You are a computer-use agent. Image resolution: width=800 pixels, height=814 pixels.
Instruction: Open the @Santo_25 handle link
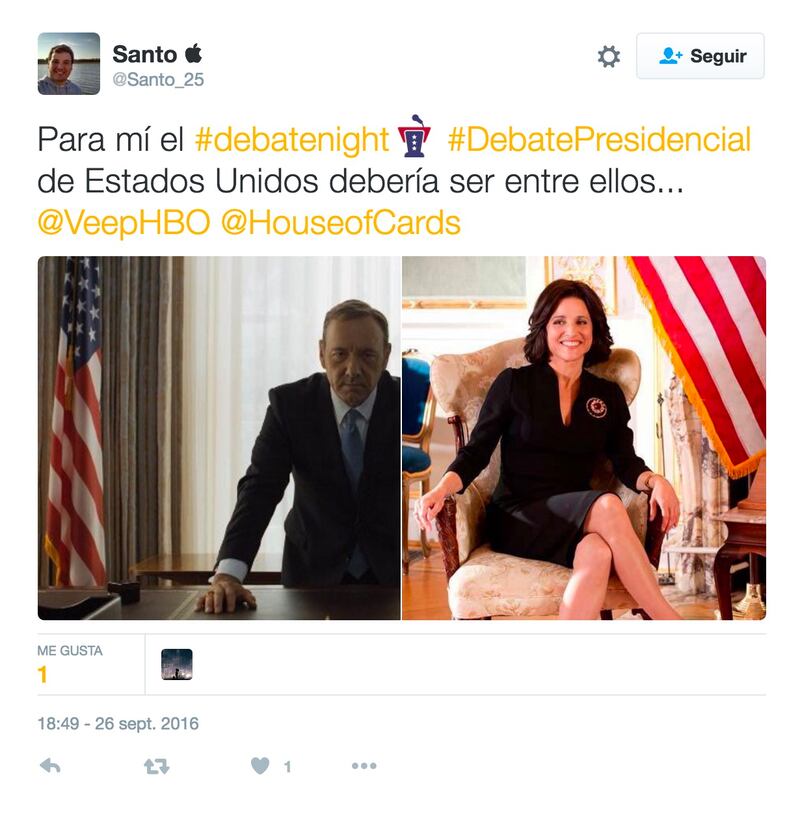point(158,79)
